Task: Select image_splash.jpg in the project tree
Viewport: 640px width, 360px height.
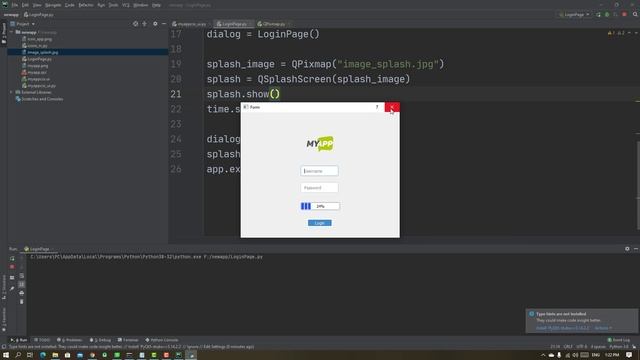Action: (42, 52)
